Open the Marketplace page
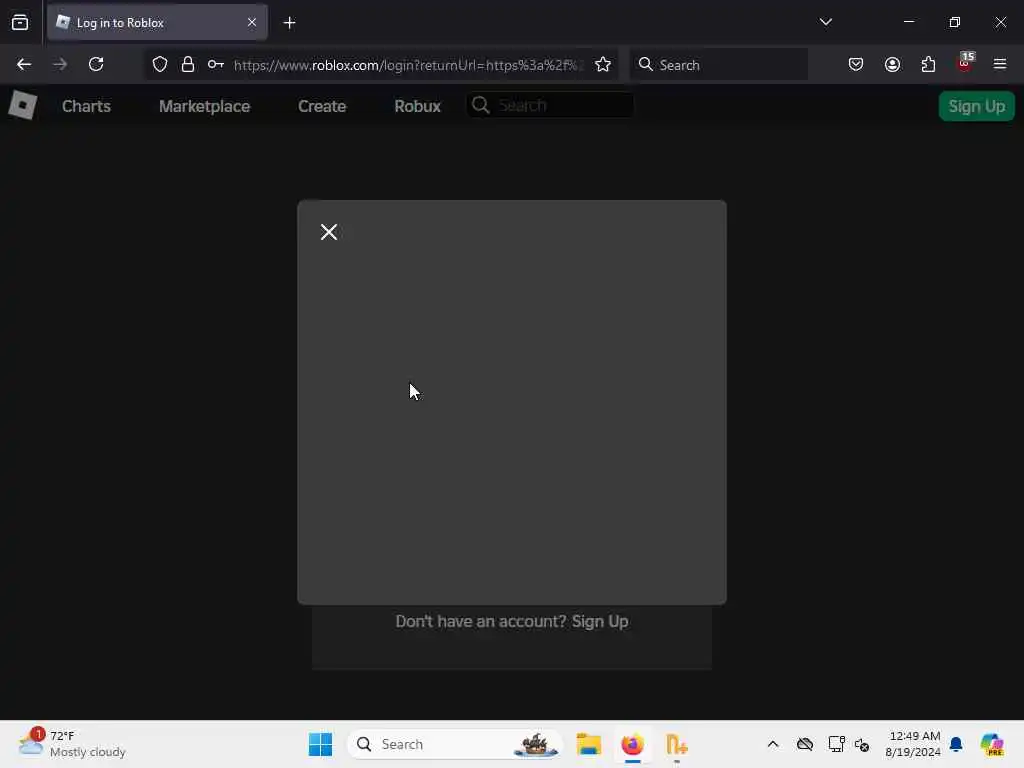Viewport: 1024px width, 768px height. pyautogui.click(x=204, y=106)
